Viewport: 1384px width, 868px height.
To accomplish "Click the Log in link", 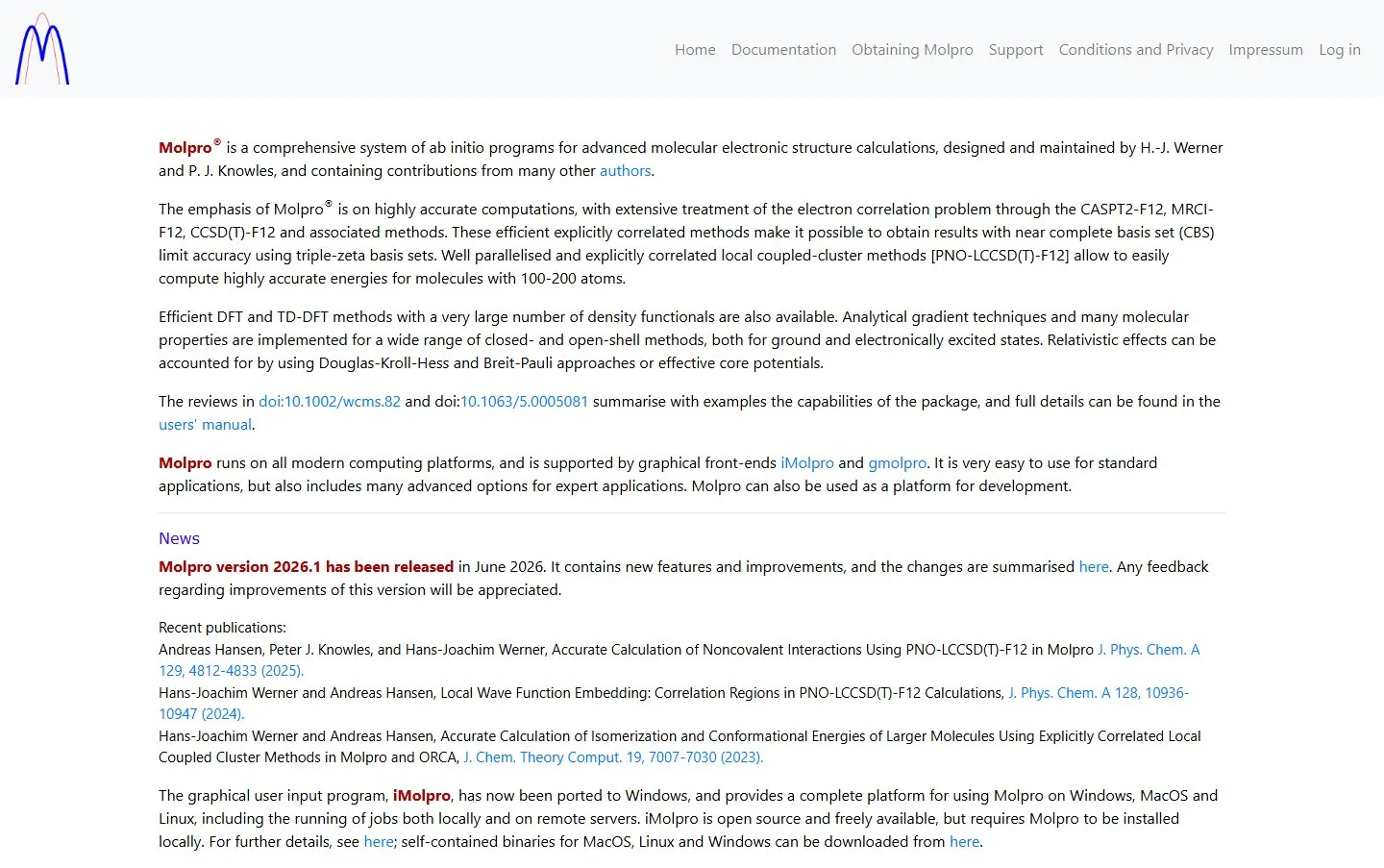I will pyautogui.click(x=1340, y=50).
